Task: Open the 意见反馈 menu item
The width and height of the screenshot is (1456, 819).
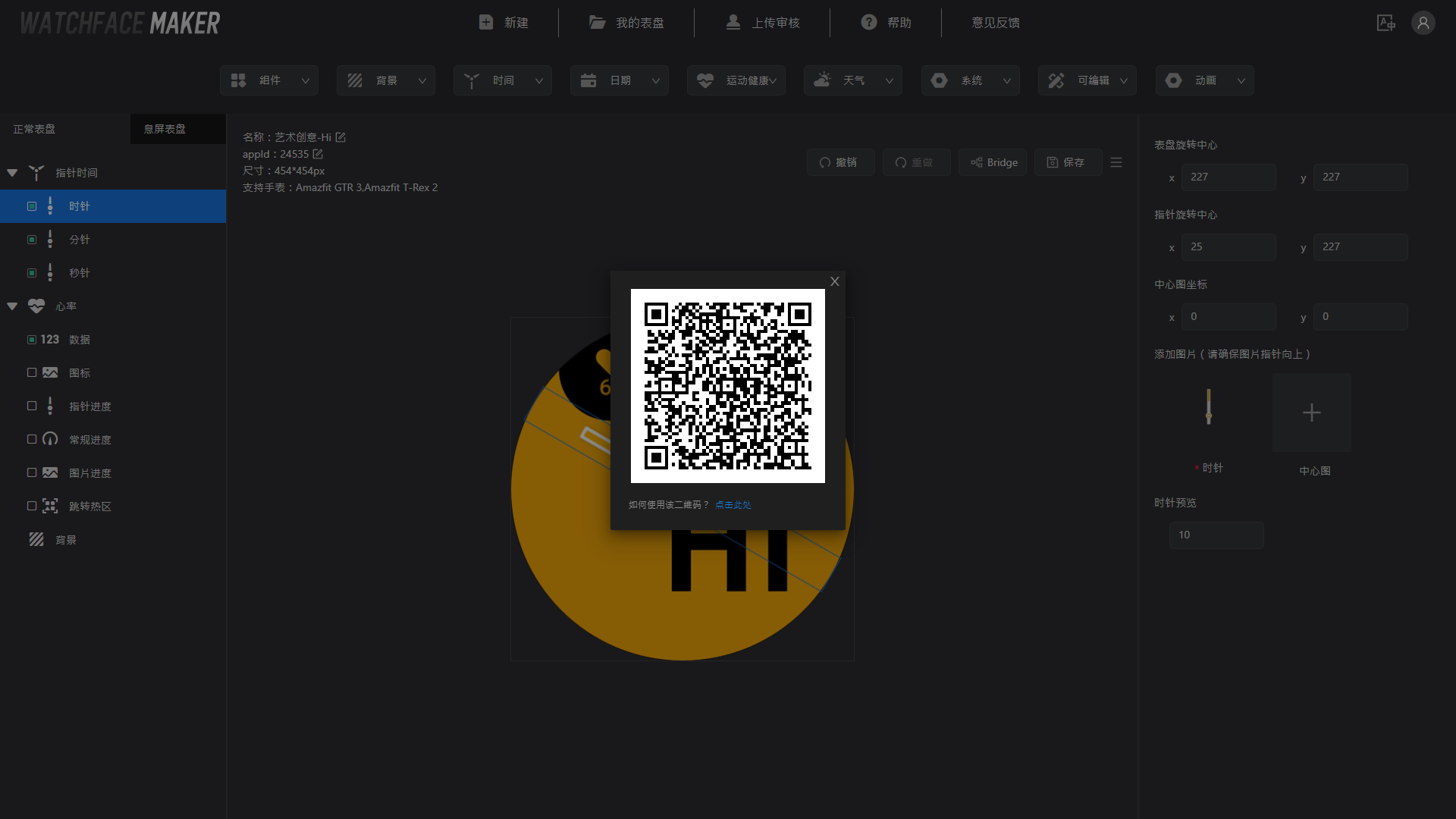Action: (996, 23)
